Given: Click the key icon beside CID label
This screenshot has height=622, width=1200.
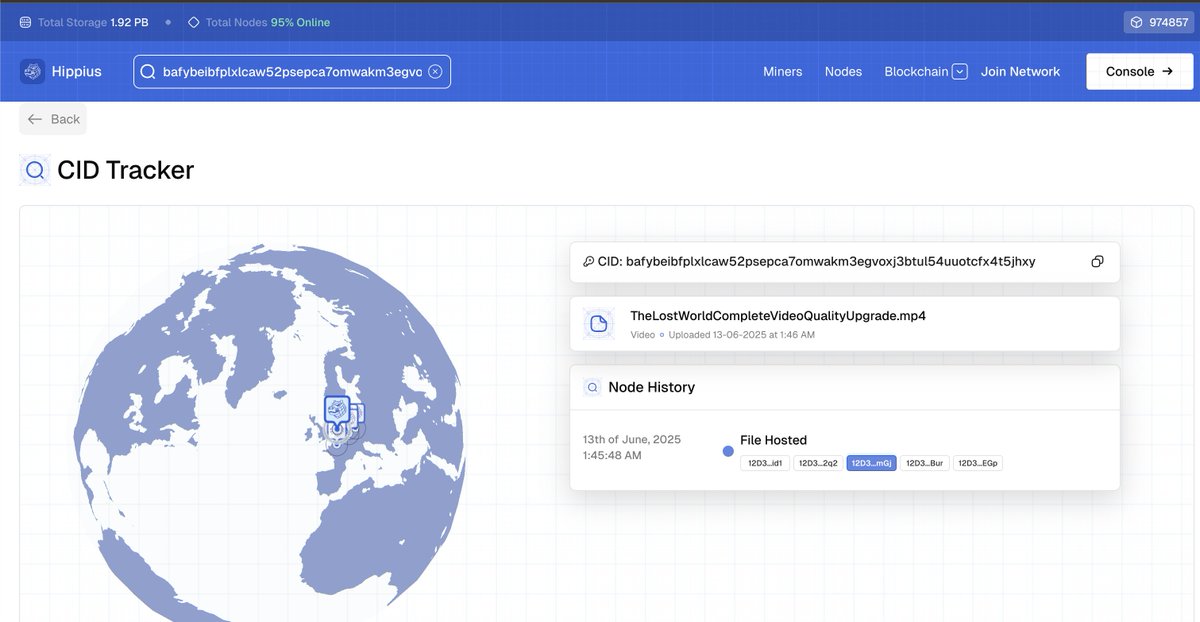Looking at the screenshot, I should (588, 262).
